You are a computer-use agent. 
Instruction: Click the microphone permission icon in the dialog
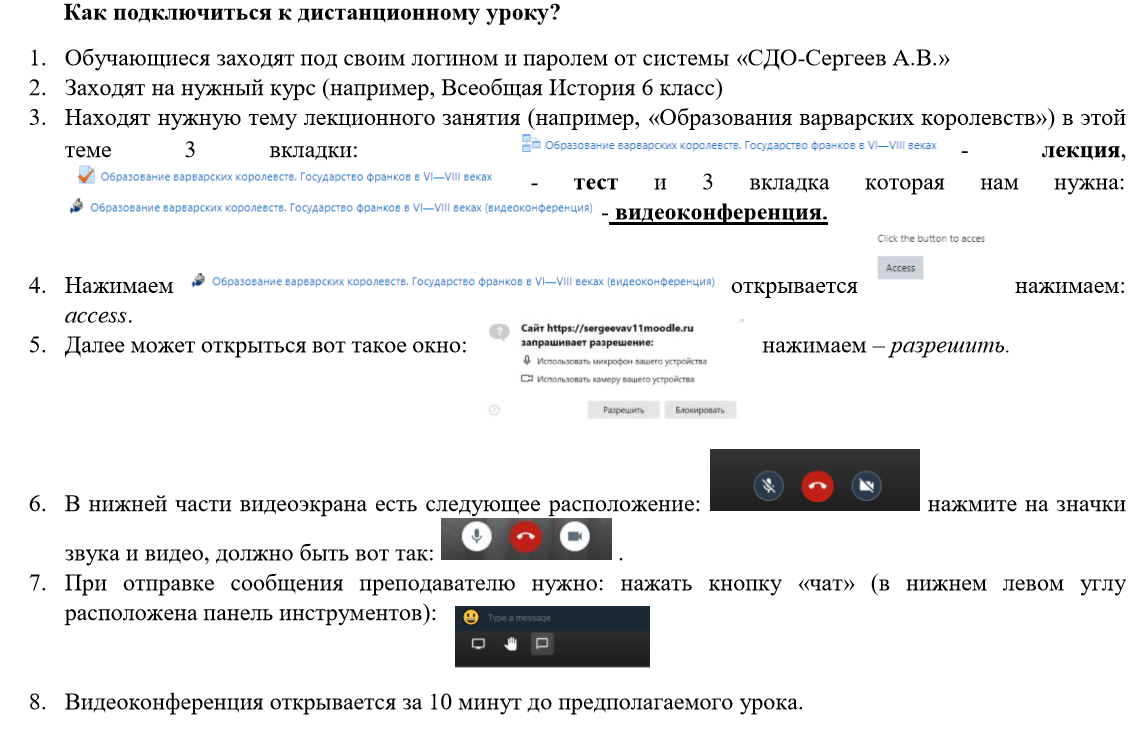click(x=526, y=361)
